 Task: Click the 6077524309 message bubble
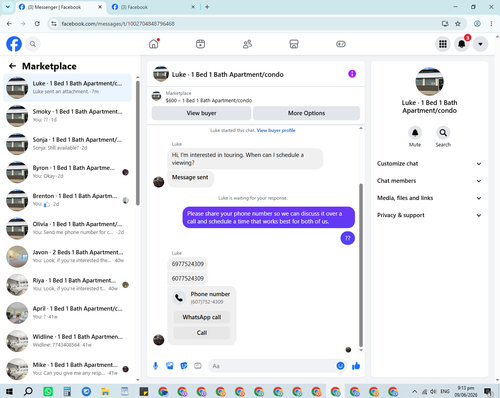[x=188, y=278]
